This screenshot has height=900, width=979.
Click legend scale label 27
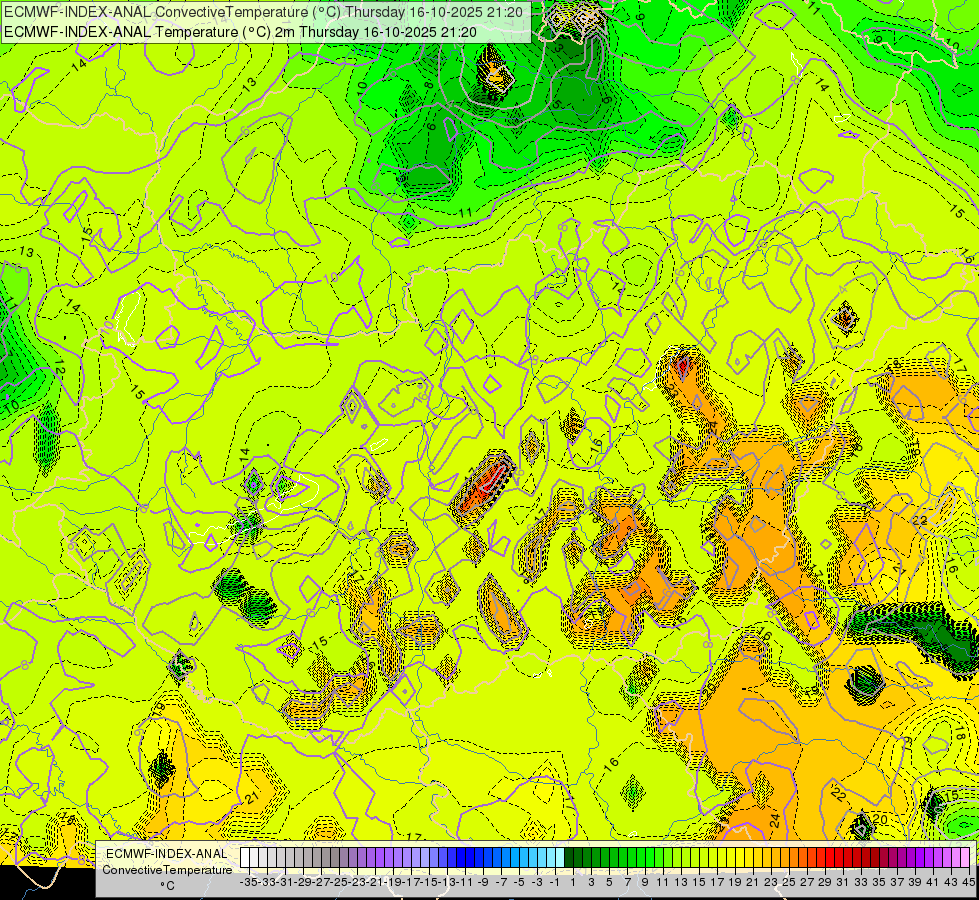click(x=807, y=883)
